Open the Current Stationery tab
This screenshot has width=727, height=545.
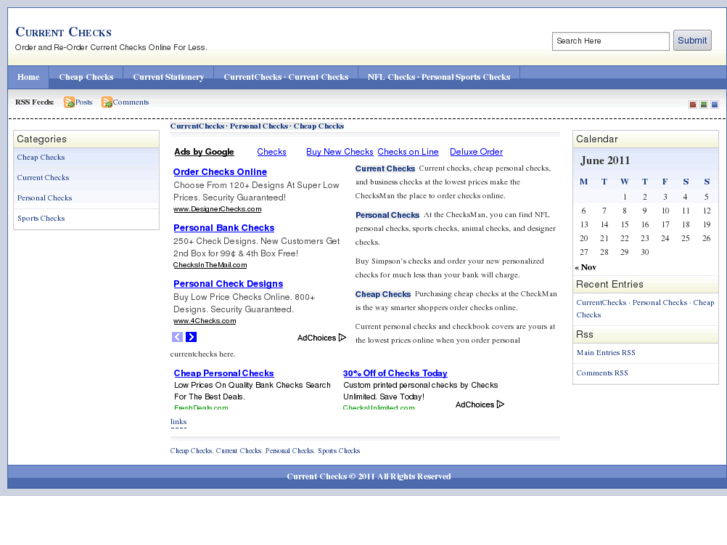click(168, 77)
